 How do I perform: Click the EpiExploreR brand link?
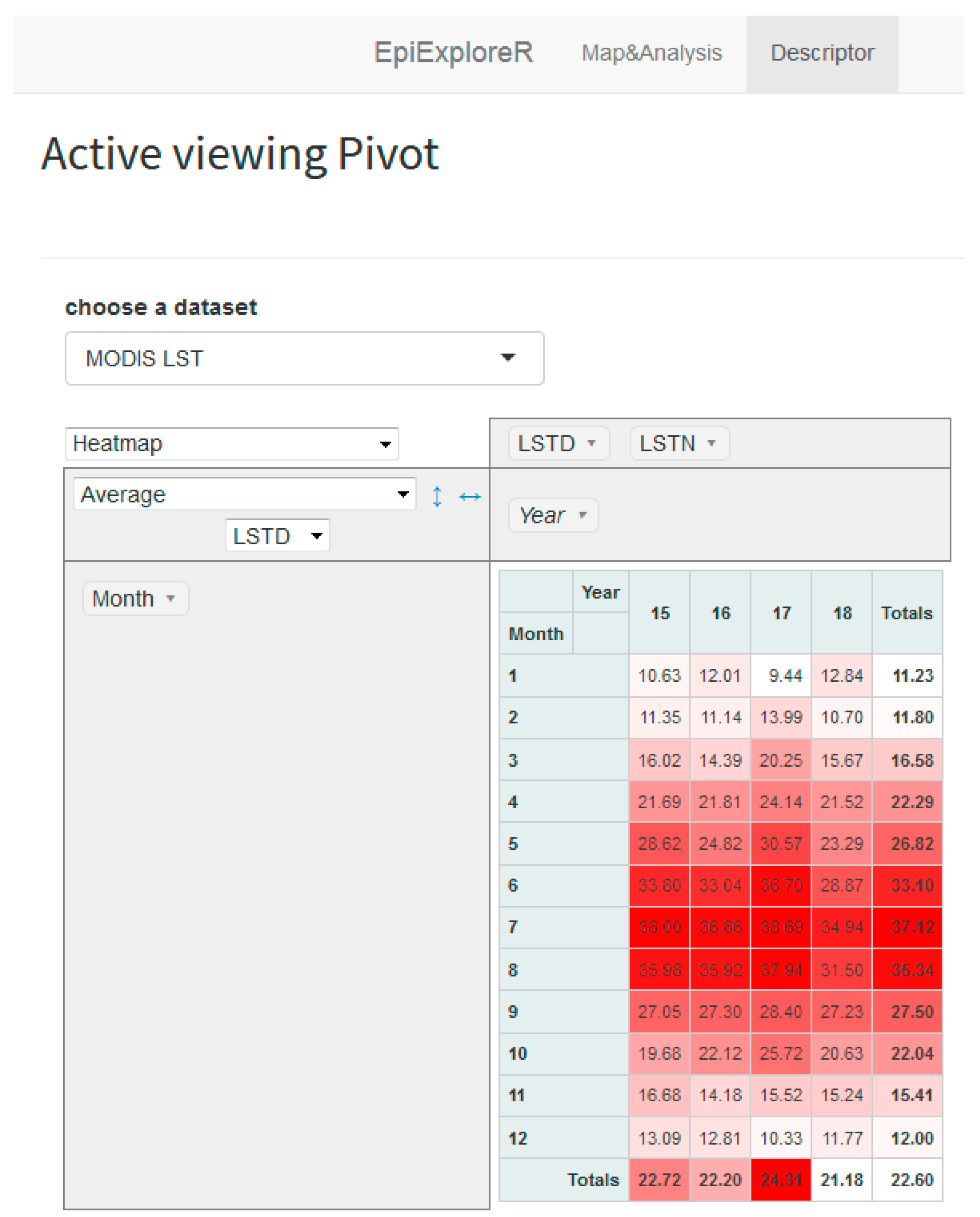[x=453, y=53]
